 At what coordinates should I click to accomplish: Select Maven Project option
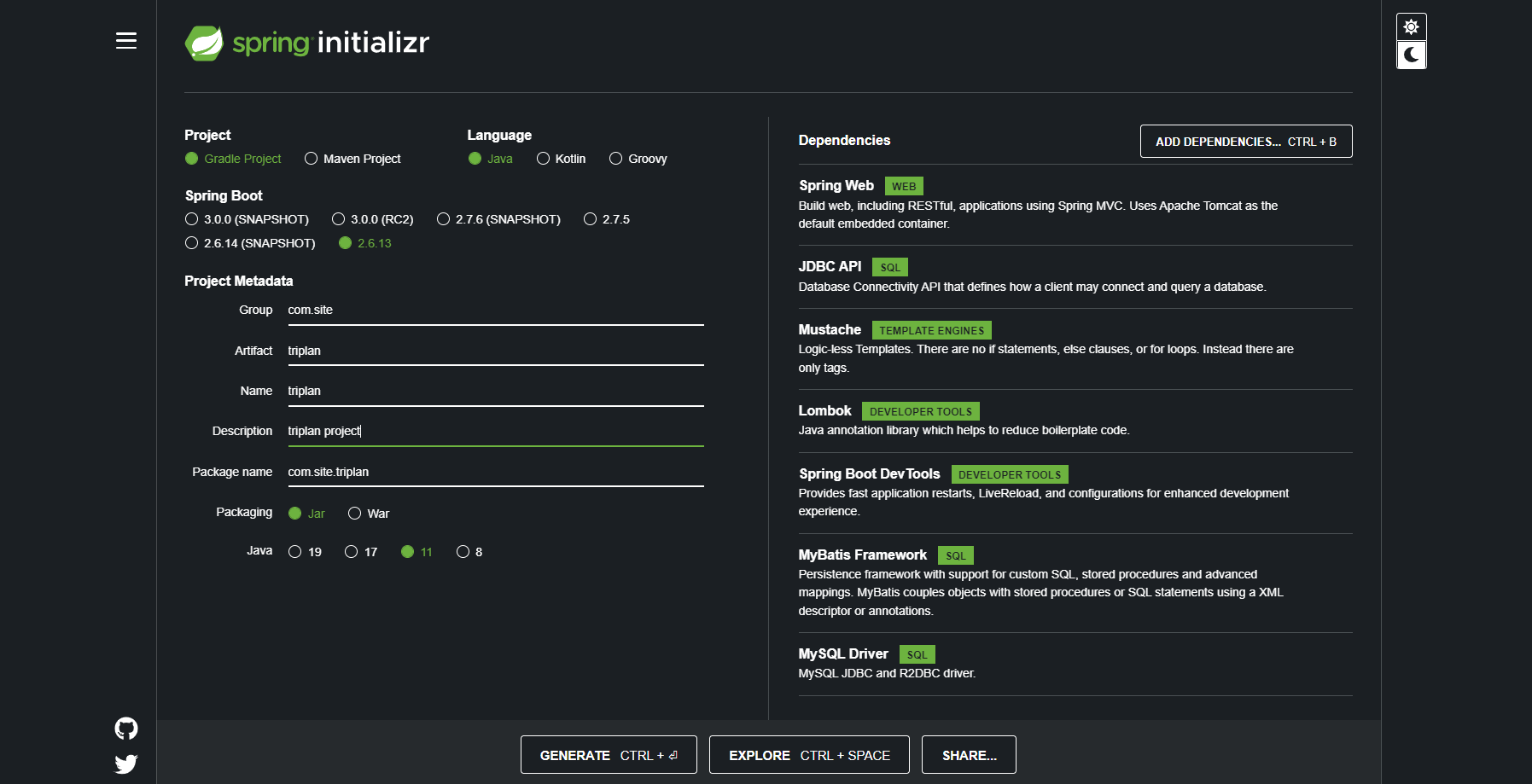point(352,159)
